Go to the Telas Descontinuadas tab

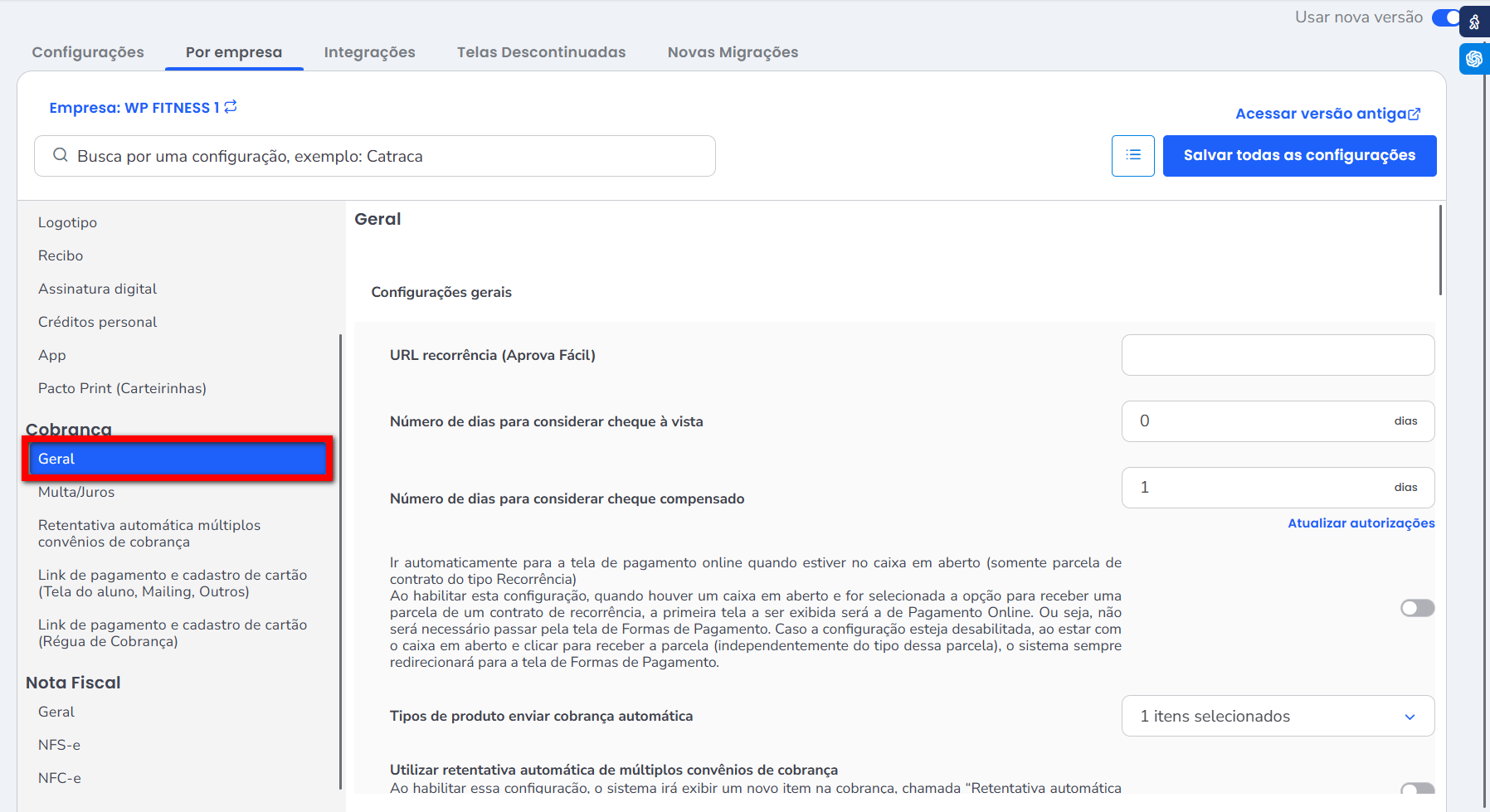pos(541,52)
